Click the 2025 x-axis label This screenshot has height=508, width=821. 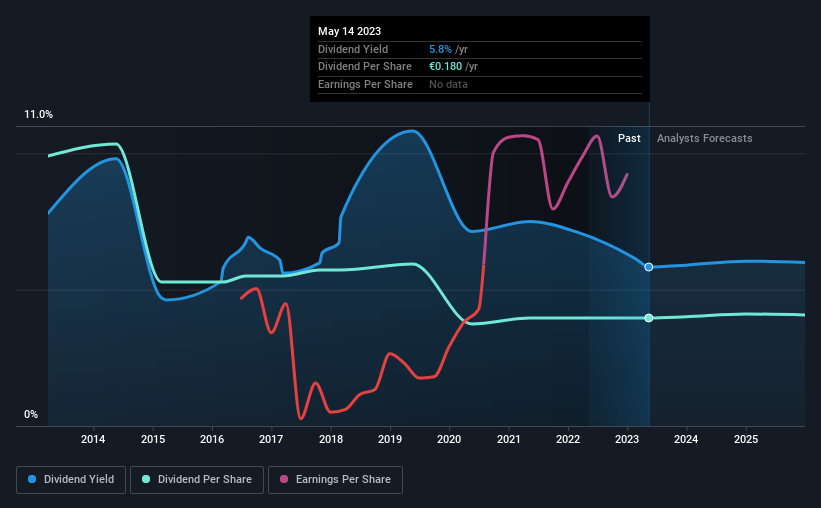[x=746, y=439]
